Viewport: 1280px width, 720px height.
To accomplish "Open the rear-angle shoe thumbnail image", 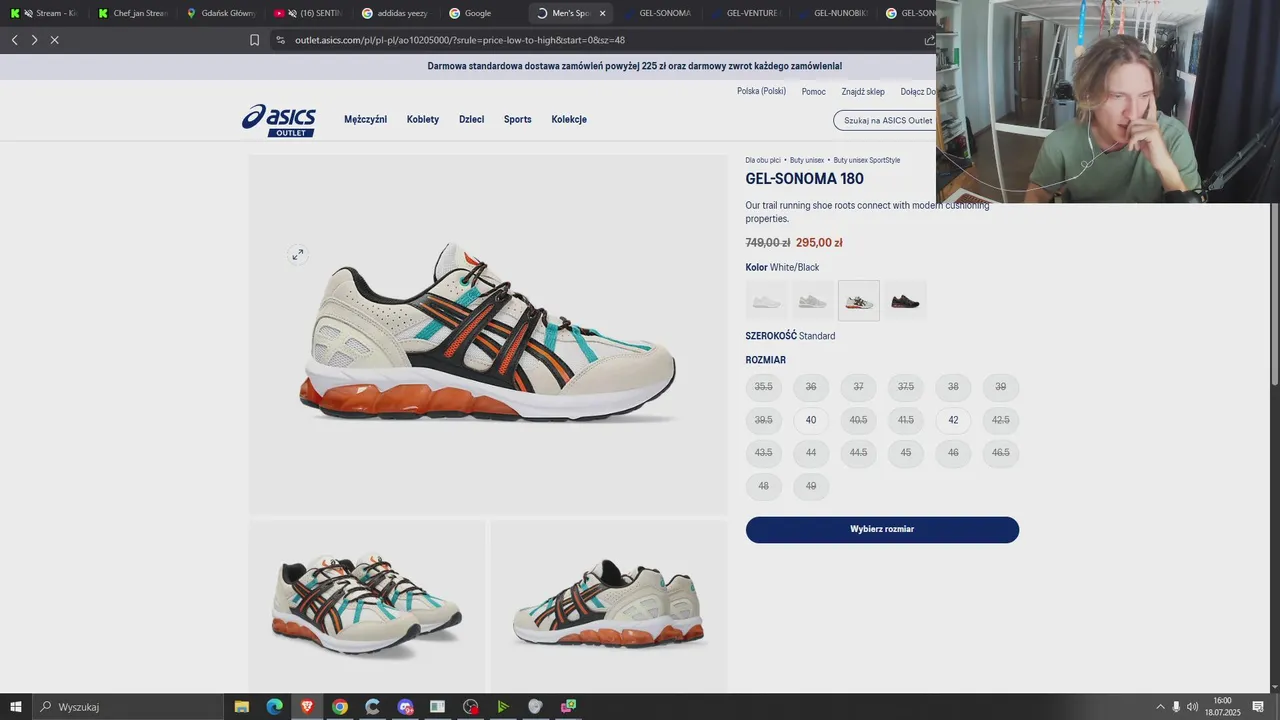I will click(x=609, y=606).
